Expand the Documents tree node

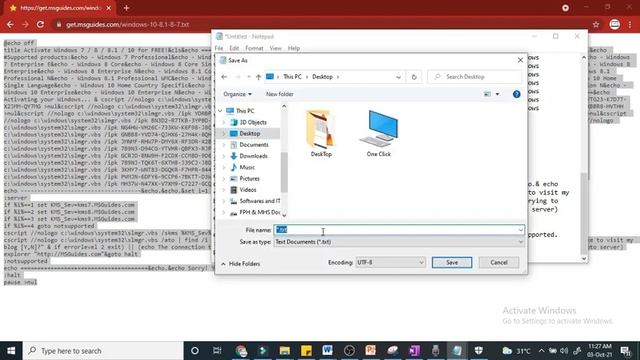(x=224, y=145)
